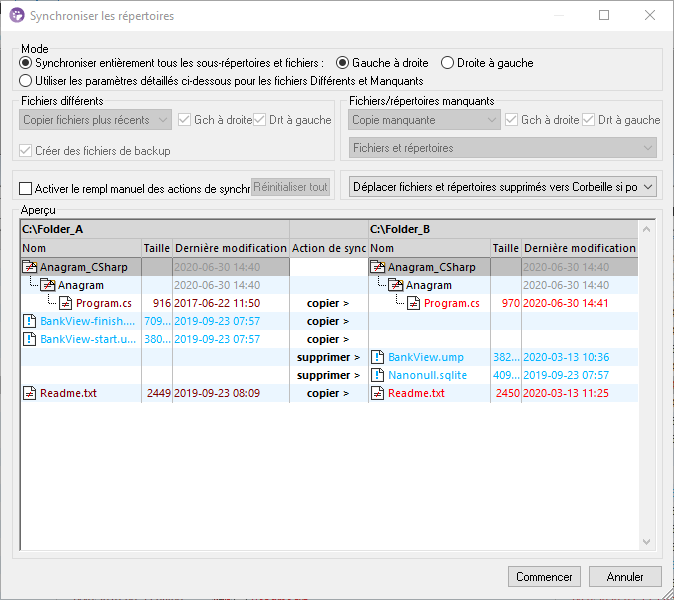Click the Readme.txt file icon in Folder_A
Image resolution: width=674 pixels, height=600 pixels.
click(x=30, y=393)
